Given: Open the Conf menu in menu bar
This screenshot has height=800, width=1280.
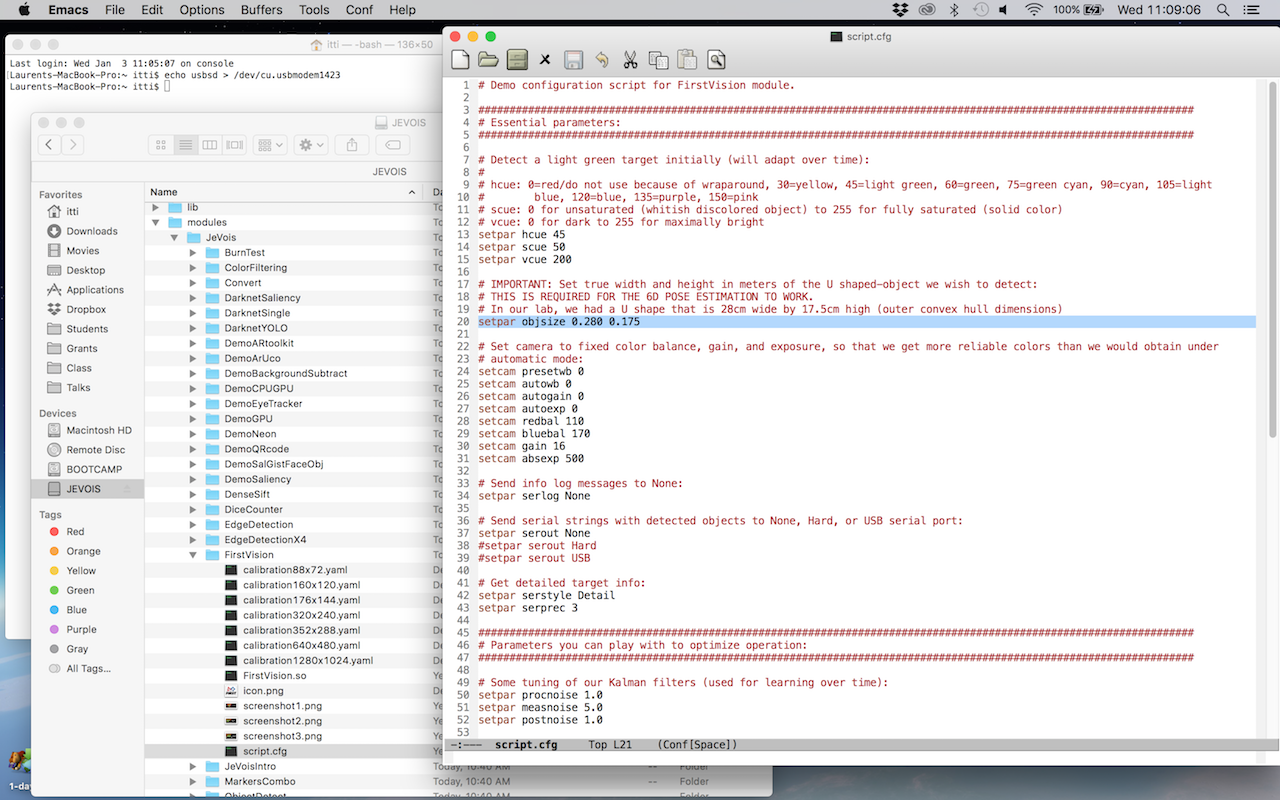Looking at the screenshot, I should coord(359,10).
